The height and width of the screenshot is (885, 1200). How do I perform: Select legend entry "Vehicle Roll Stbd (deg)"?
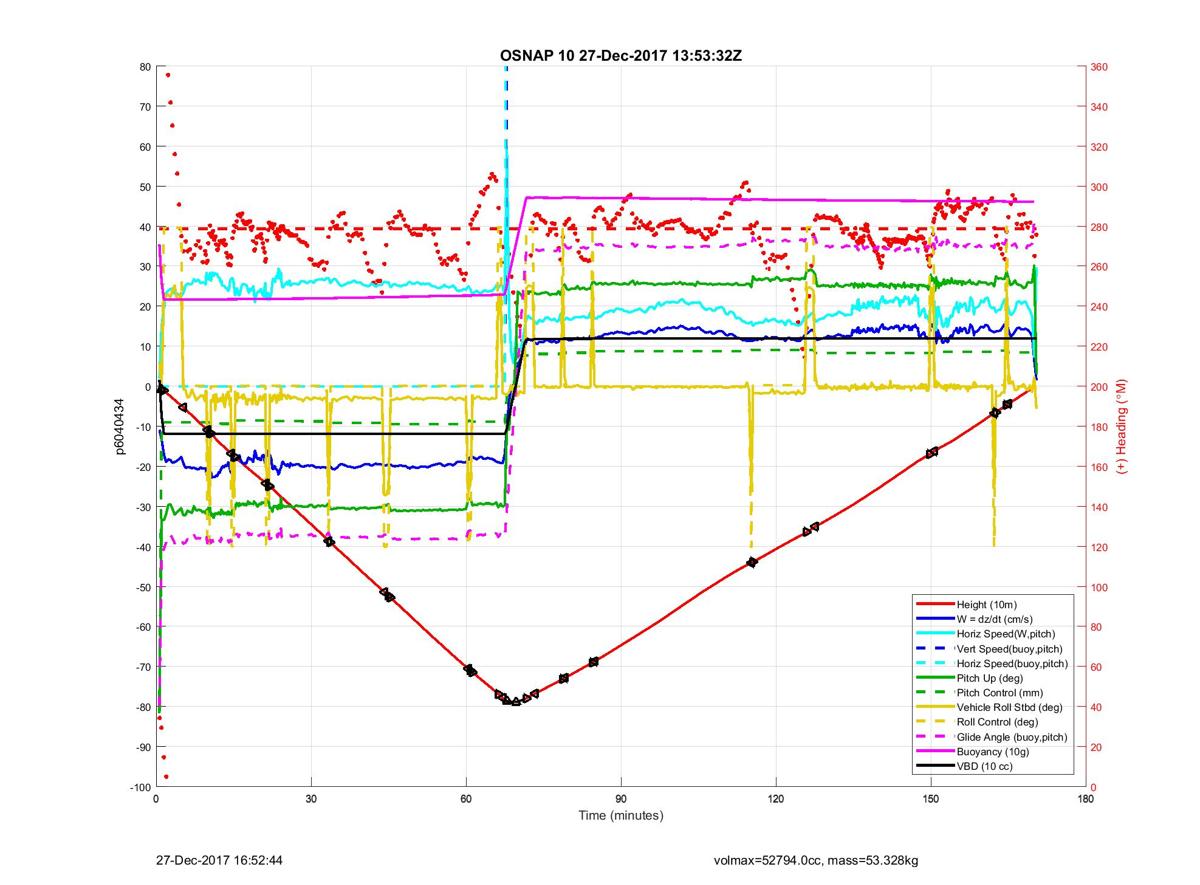(x=1009, y=707)
